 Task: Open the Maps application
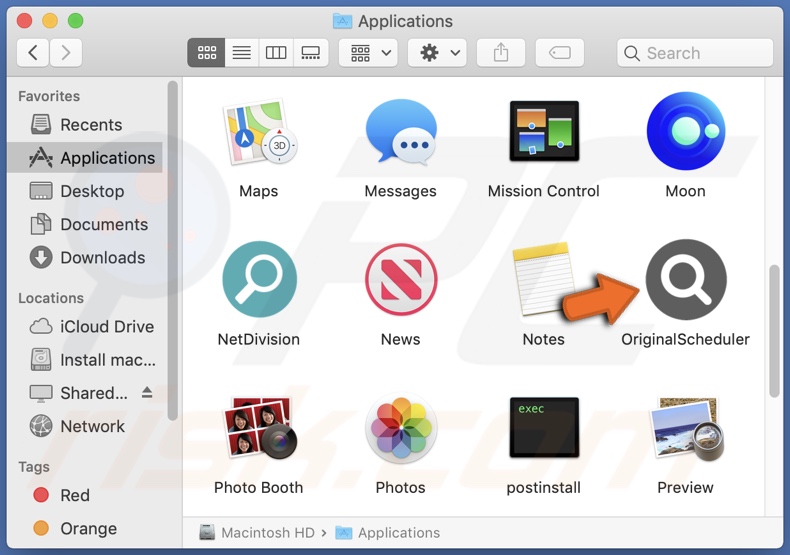pyautogui.click(x=259, y=131)
